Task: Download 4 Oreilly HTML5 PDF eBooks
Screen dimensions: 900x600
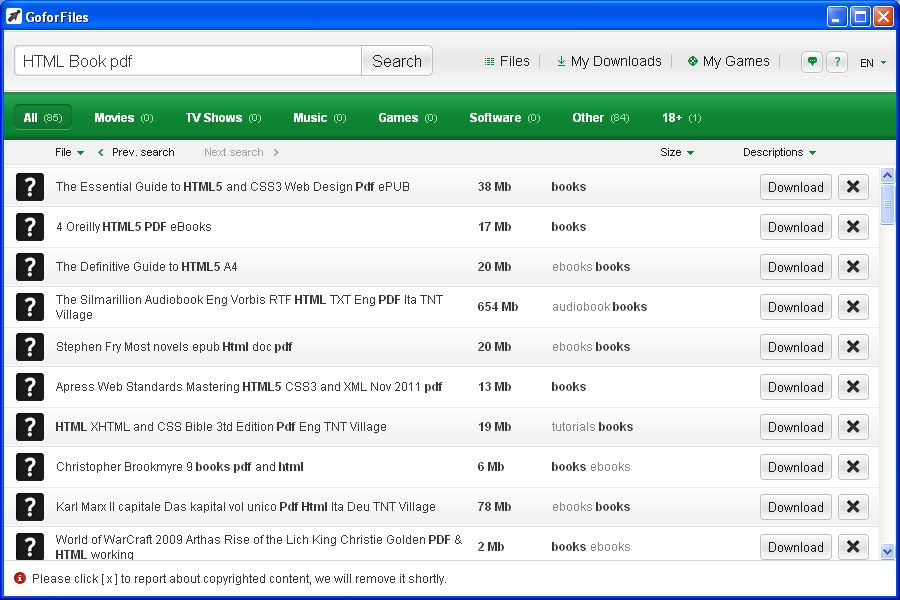Action: pyautogui.click(x=796, y=227)
